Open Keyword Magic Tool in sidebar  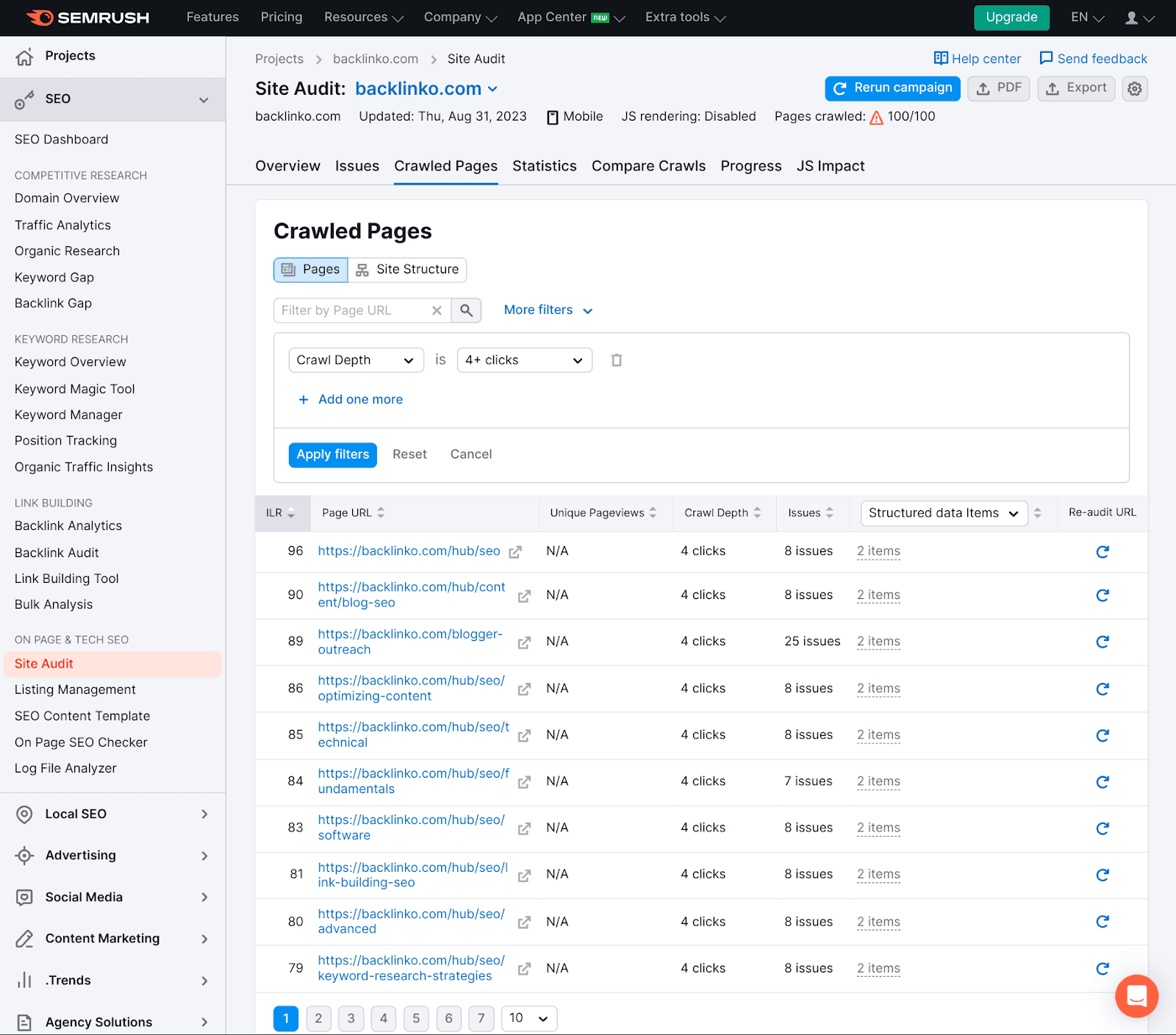pyautogui.click(x=75, y=389)
